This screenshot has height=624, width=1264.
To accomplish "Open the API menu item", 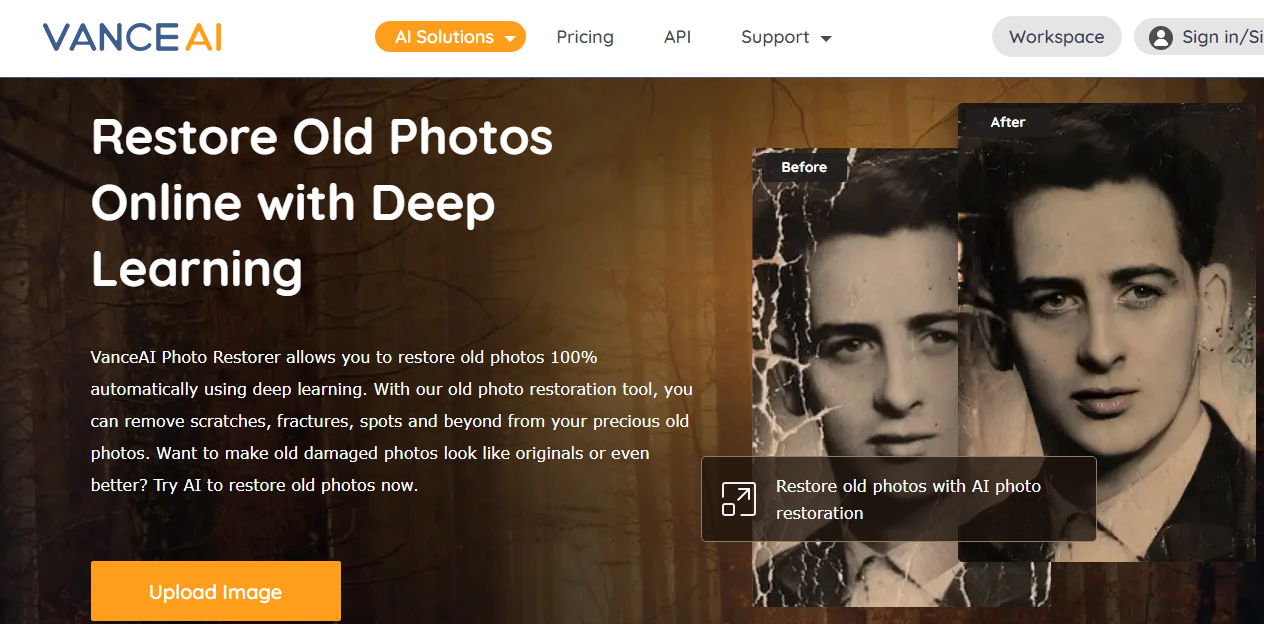I will coord(677,37).
